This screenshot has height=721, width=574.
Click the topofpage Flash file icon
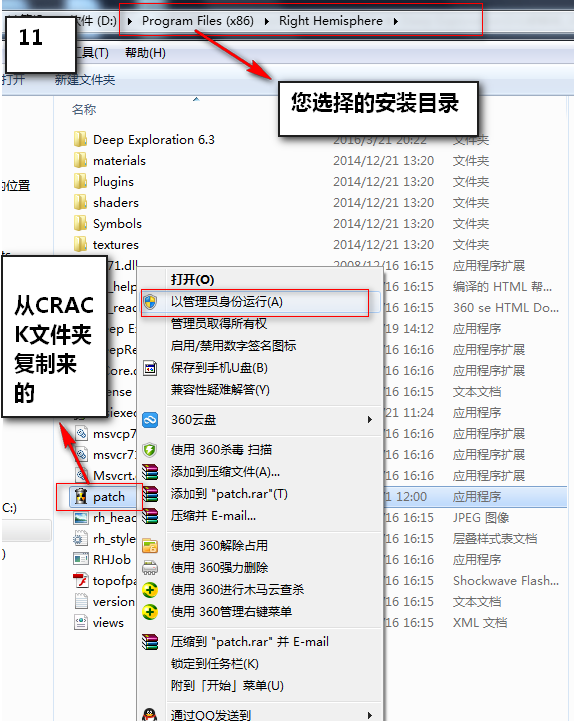80,580
